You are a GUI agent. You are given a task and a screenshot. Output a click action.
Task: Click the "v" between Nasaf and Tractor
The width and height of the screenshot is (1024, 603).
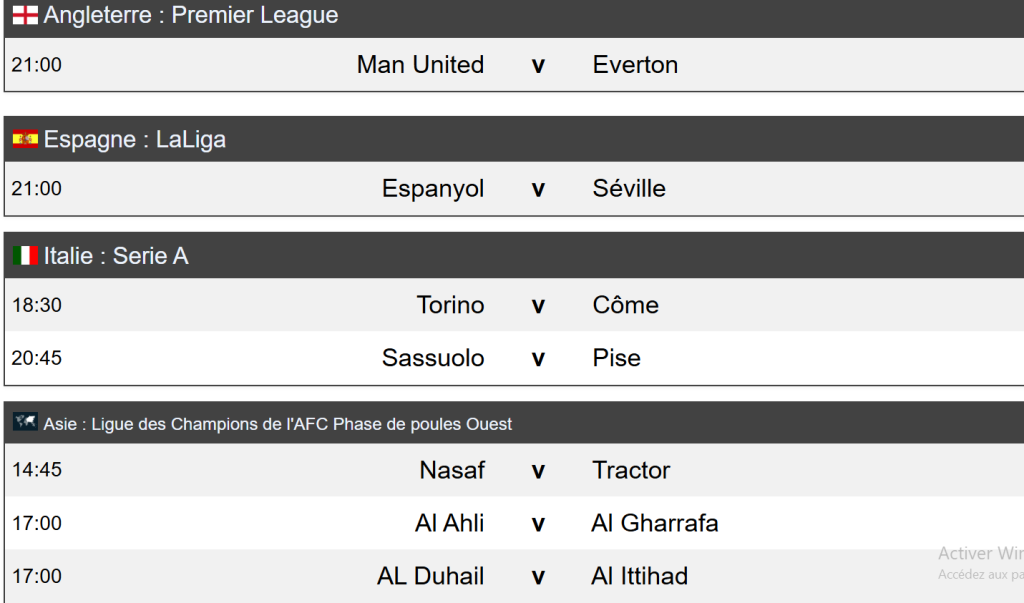pyautogui.click(x=538, y=471)
